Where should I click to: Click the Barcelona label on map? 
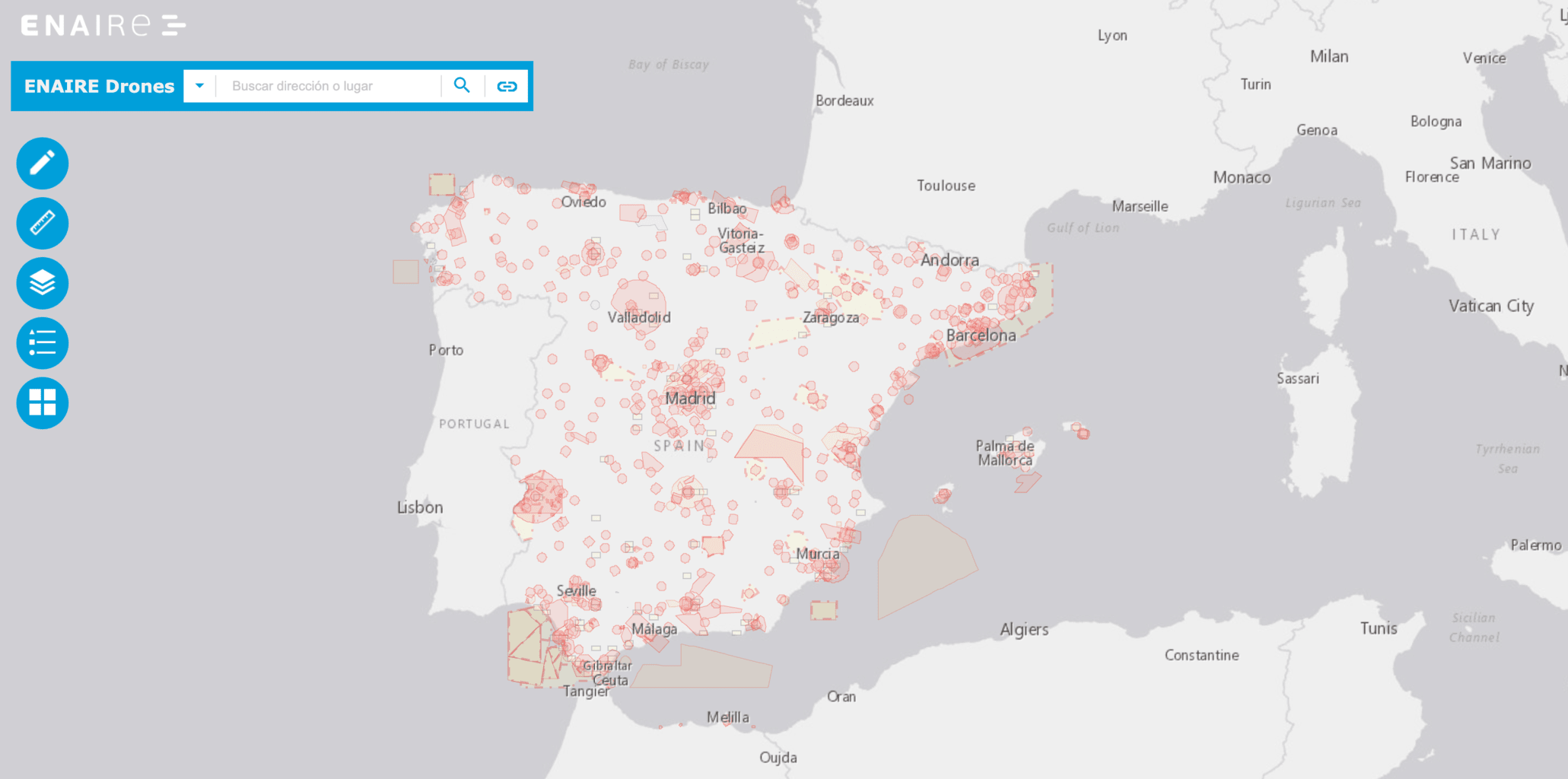coord(981,335)
